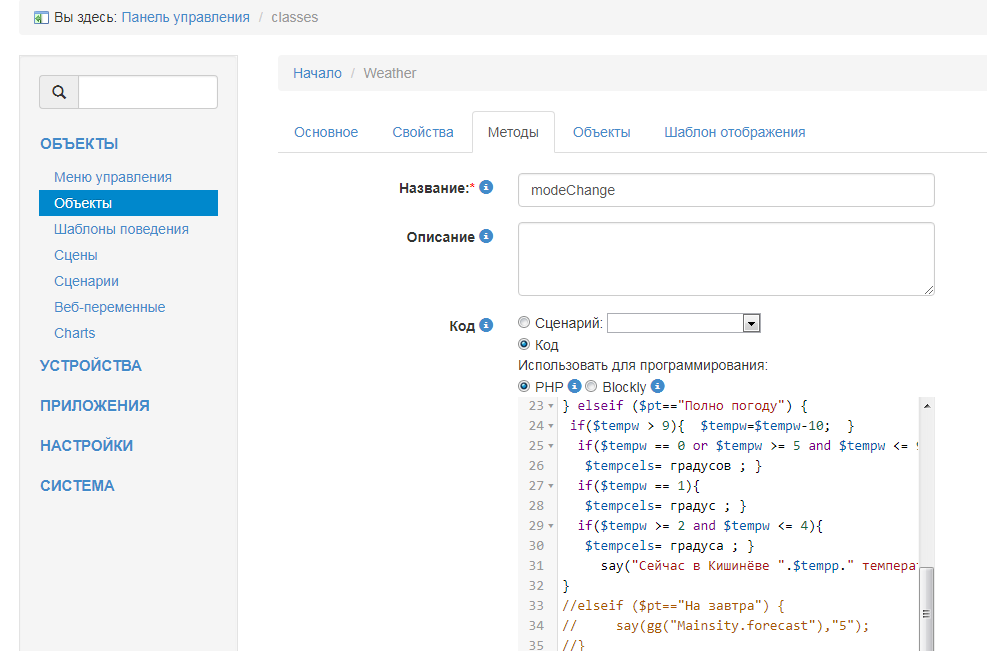987x651 pixels.
Task: Collapse code fold arrow on line 29
Action: [x=552, y=526]
